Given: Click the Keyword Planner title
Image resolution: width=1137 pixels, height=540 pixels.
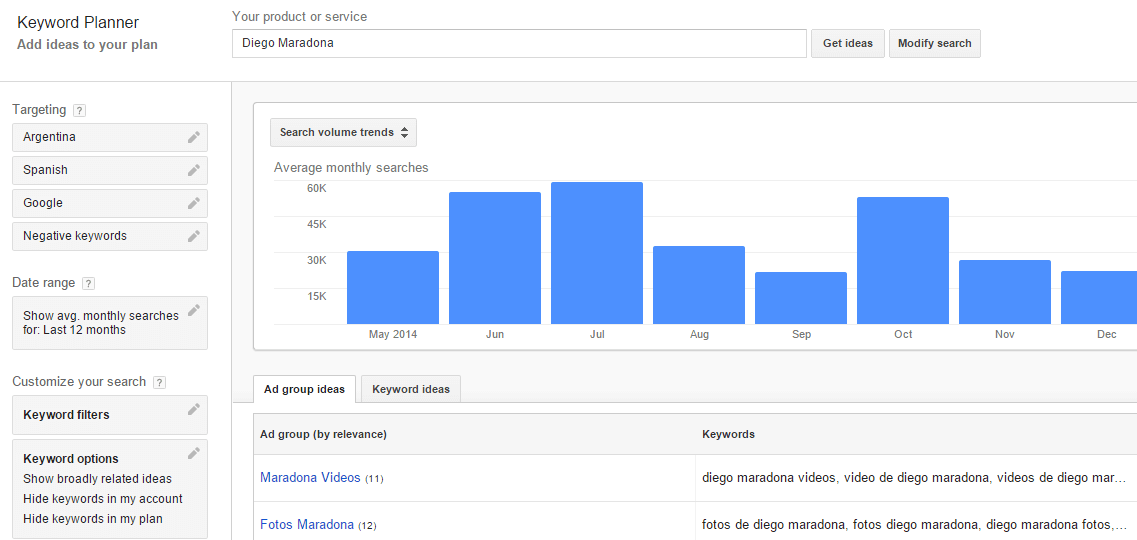Looking at the screenshot, I should [78, 23].
